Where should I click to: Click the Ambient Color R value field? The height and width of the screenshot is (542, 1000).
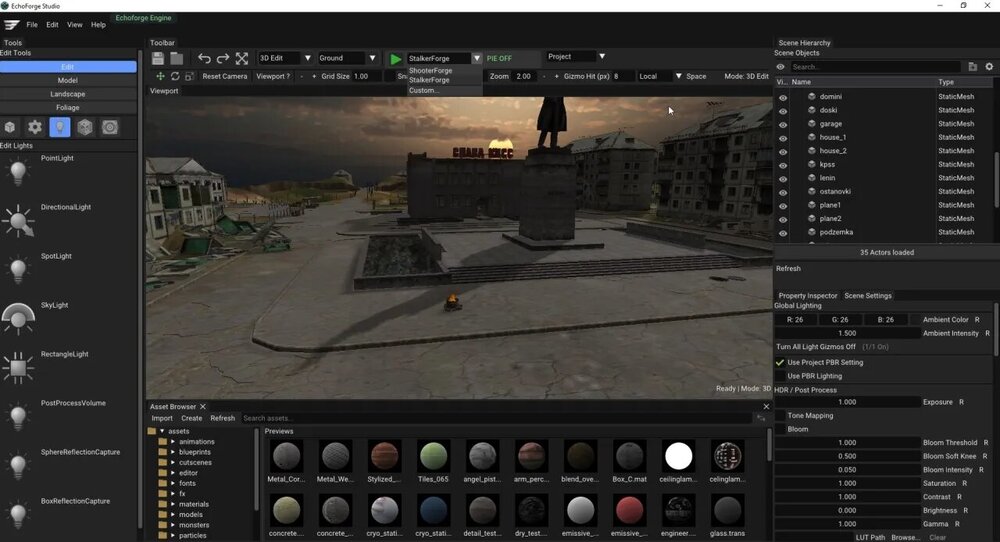(x=795, y=319)
